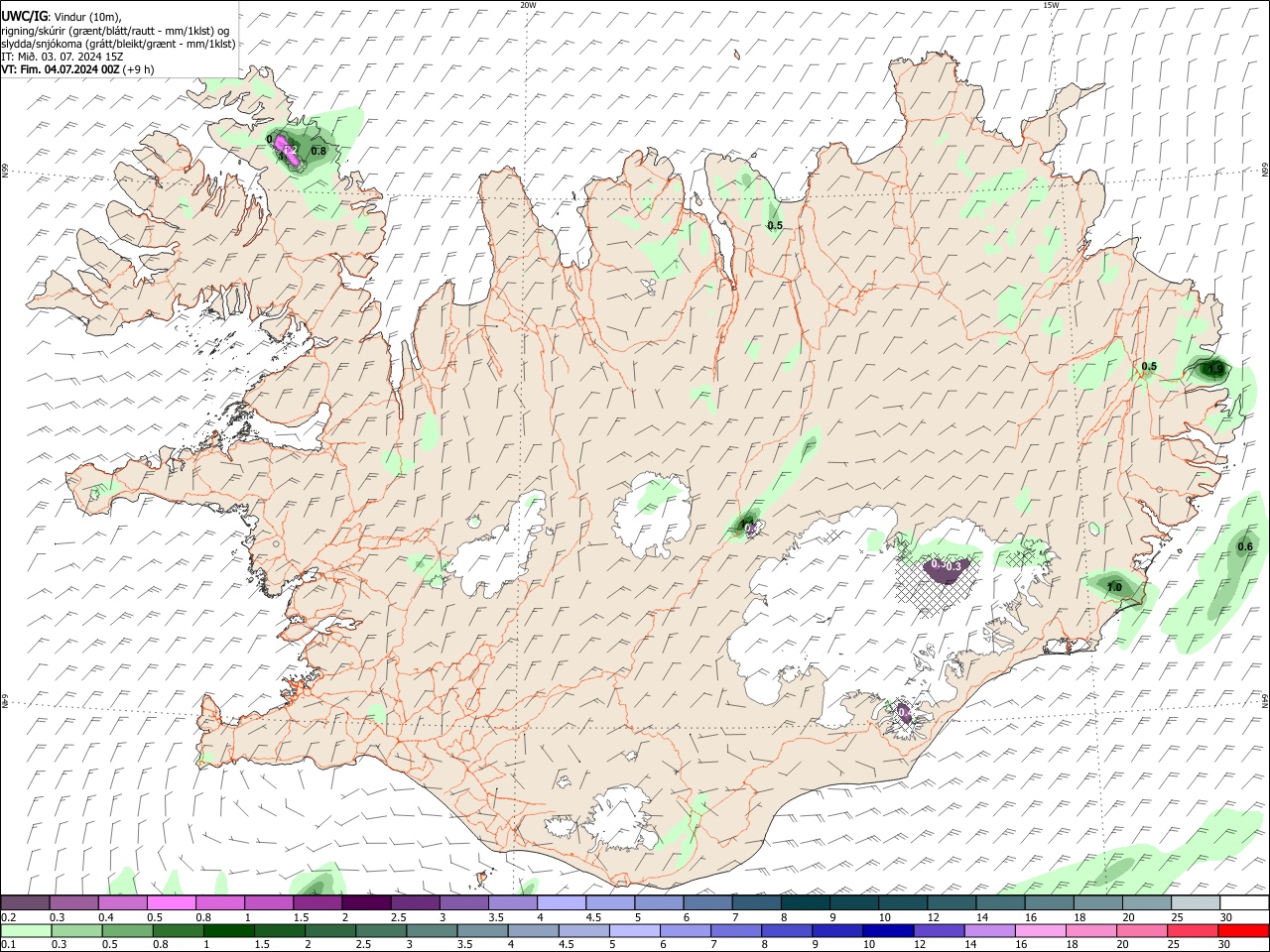Select the dark teal 8 swatch in snow scale
1270x952 pixels.
[806, 903]
